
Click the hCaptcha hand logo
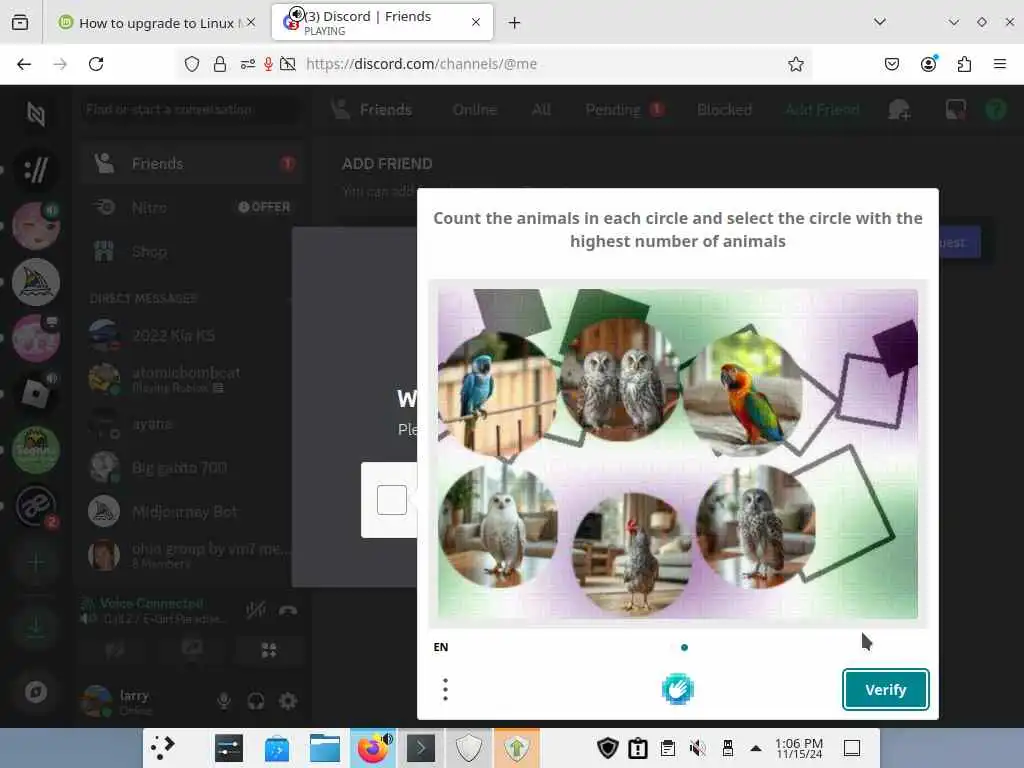(677, 690)
